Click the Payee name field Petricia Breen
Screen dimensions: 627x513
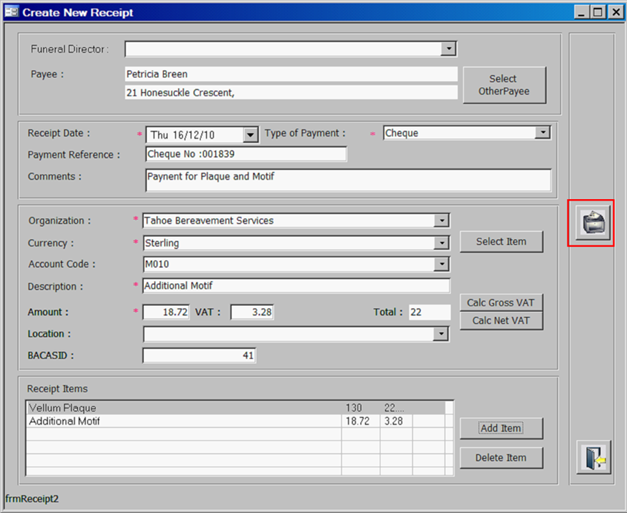(291, 74)
